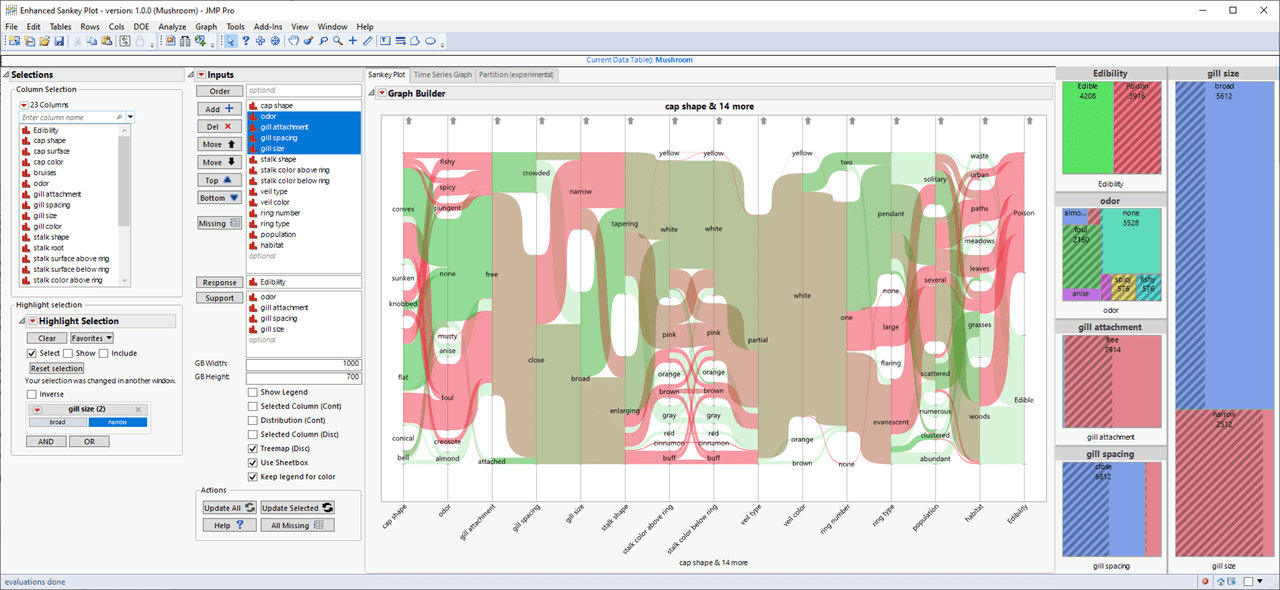Select the annotate pencil tool
This screenshot has height=590, width=1280.
[366, 41]
